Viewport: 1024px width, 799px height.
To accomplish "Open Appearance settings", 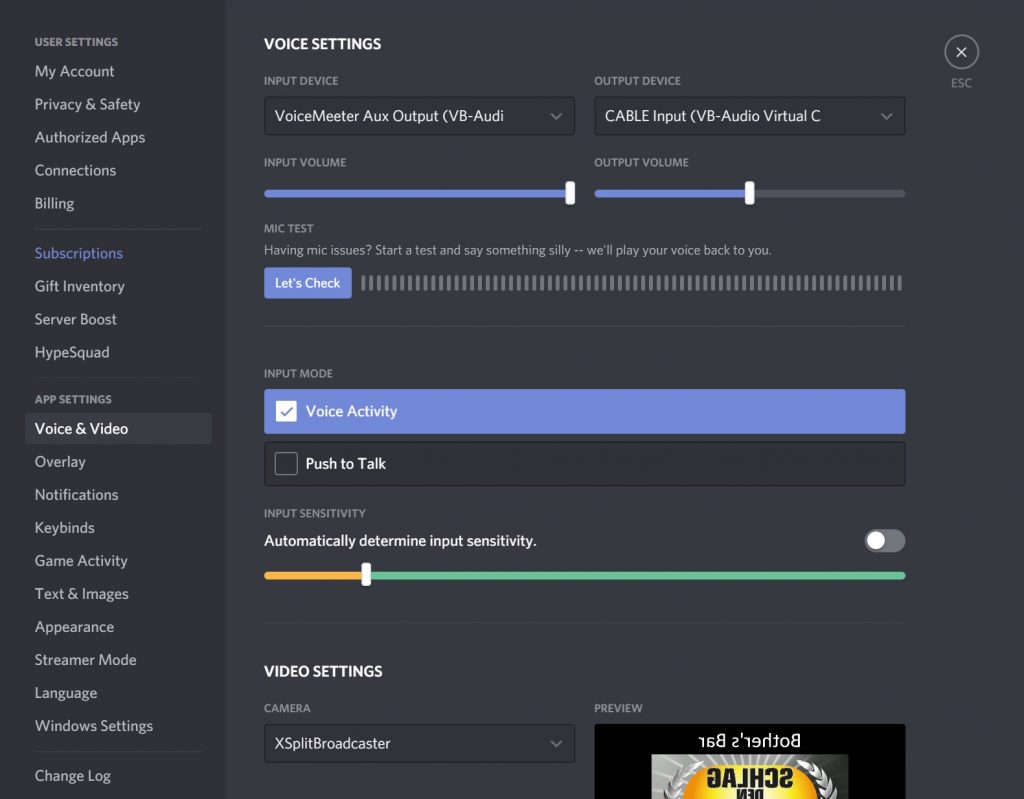I will (74, 627).
